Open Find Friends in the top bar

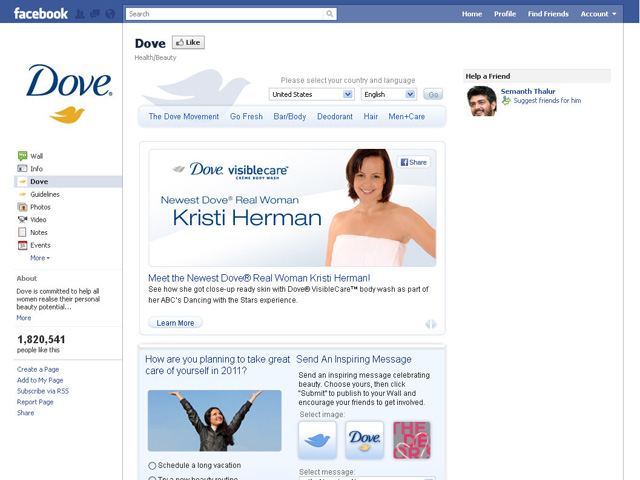548,14
